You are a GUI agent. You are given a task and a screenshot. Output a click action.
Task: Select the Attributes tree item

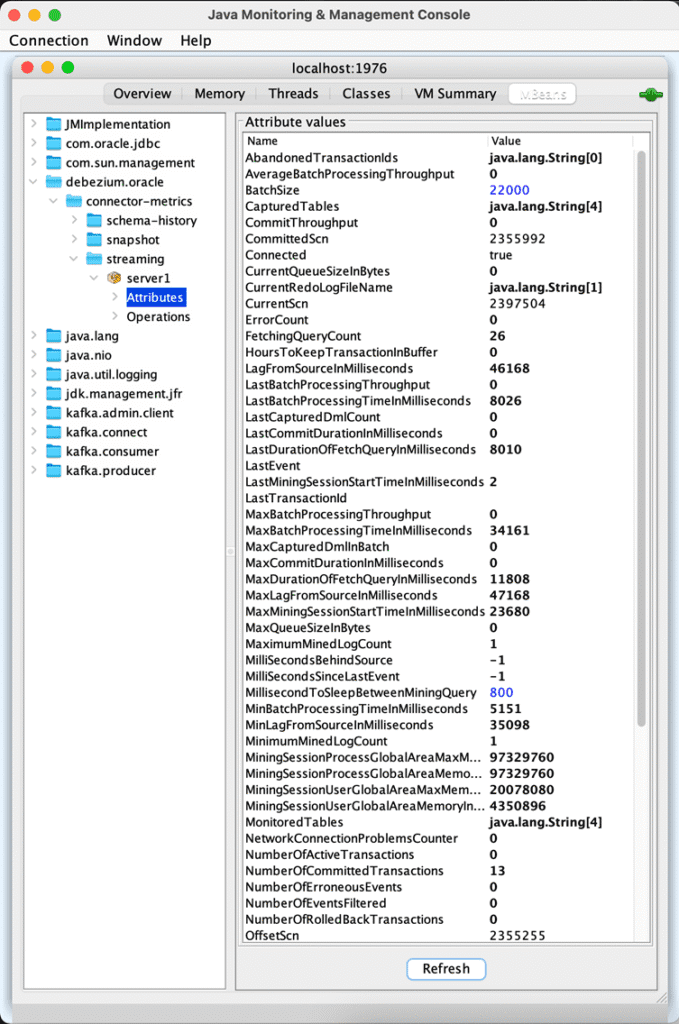pyautogui.click(x=155, y=297)
